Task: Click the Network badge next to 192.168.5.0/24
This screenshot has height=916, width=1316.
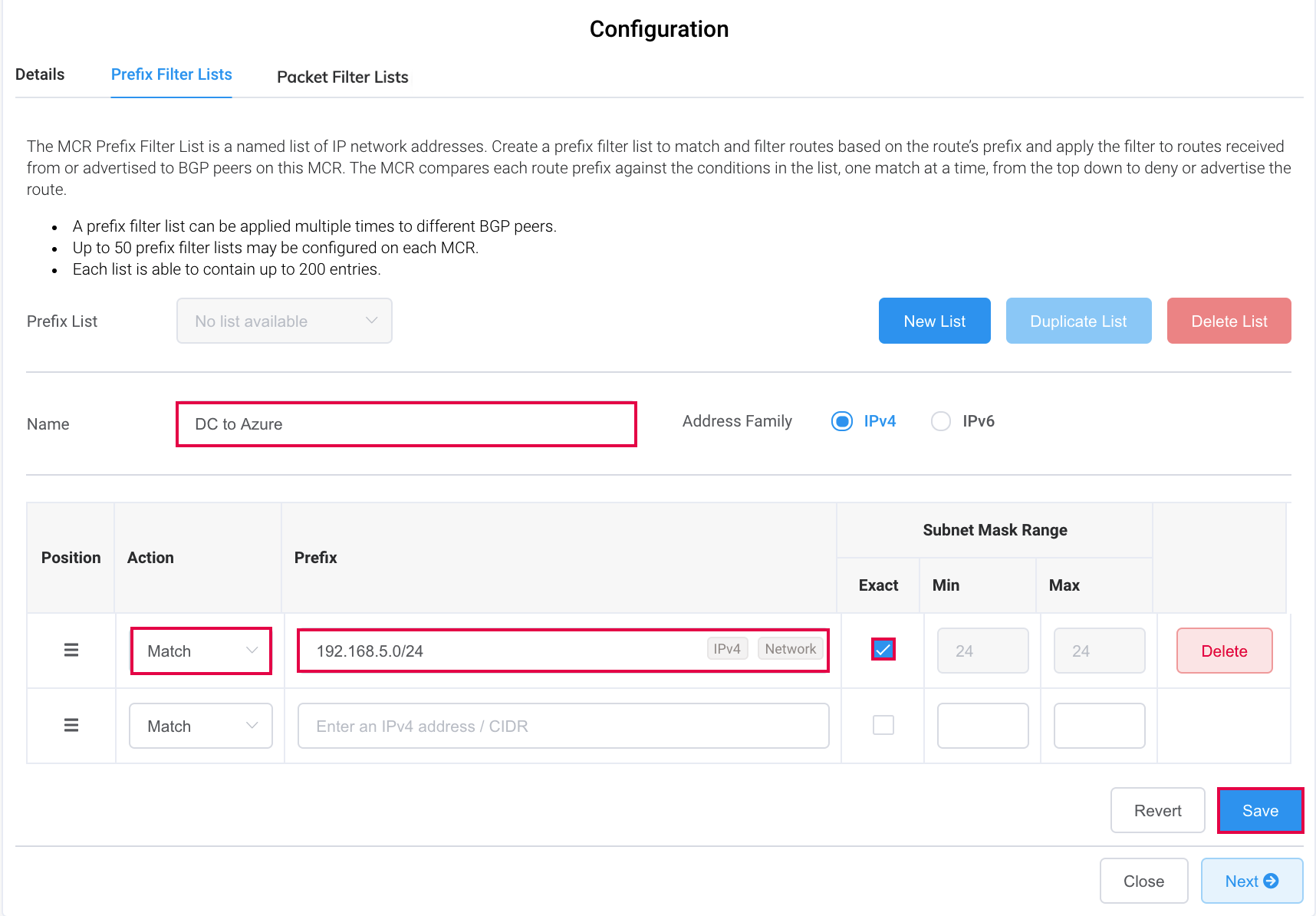Action: tap(790, 648)
